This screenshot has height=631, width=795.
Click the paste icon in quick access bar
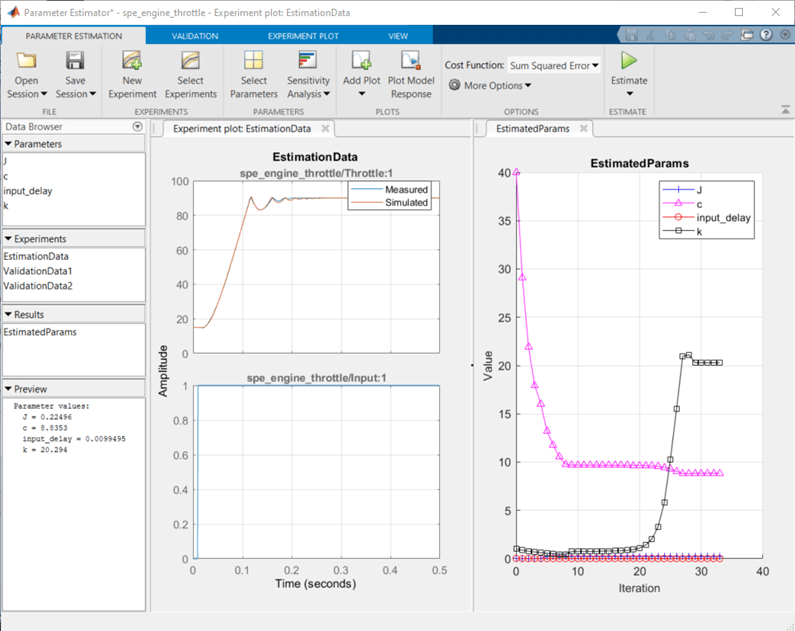[x=690, y=34]
